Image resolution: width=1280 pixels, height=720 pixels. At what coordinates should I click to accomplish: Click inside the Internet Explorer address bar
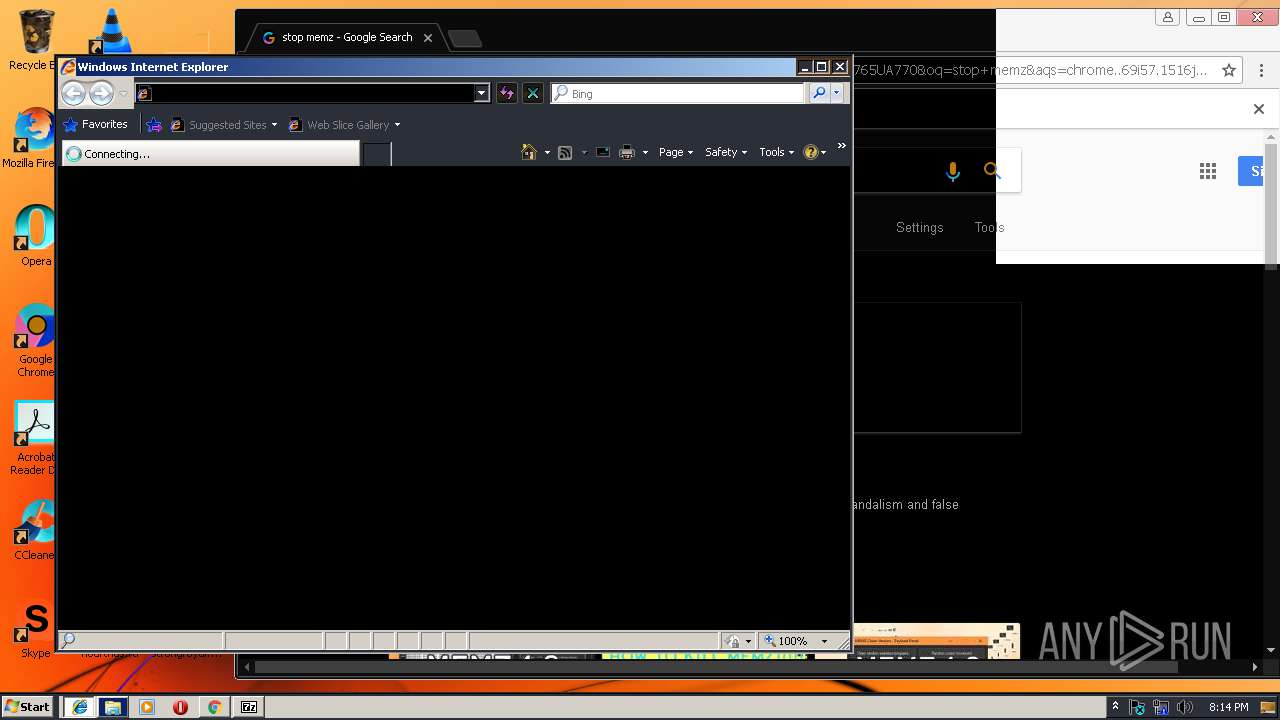305,93
